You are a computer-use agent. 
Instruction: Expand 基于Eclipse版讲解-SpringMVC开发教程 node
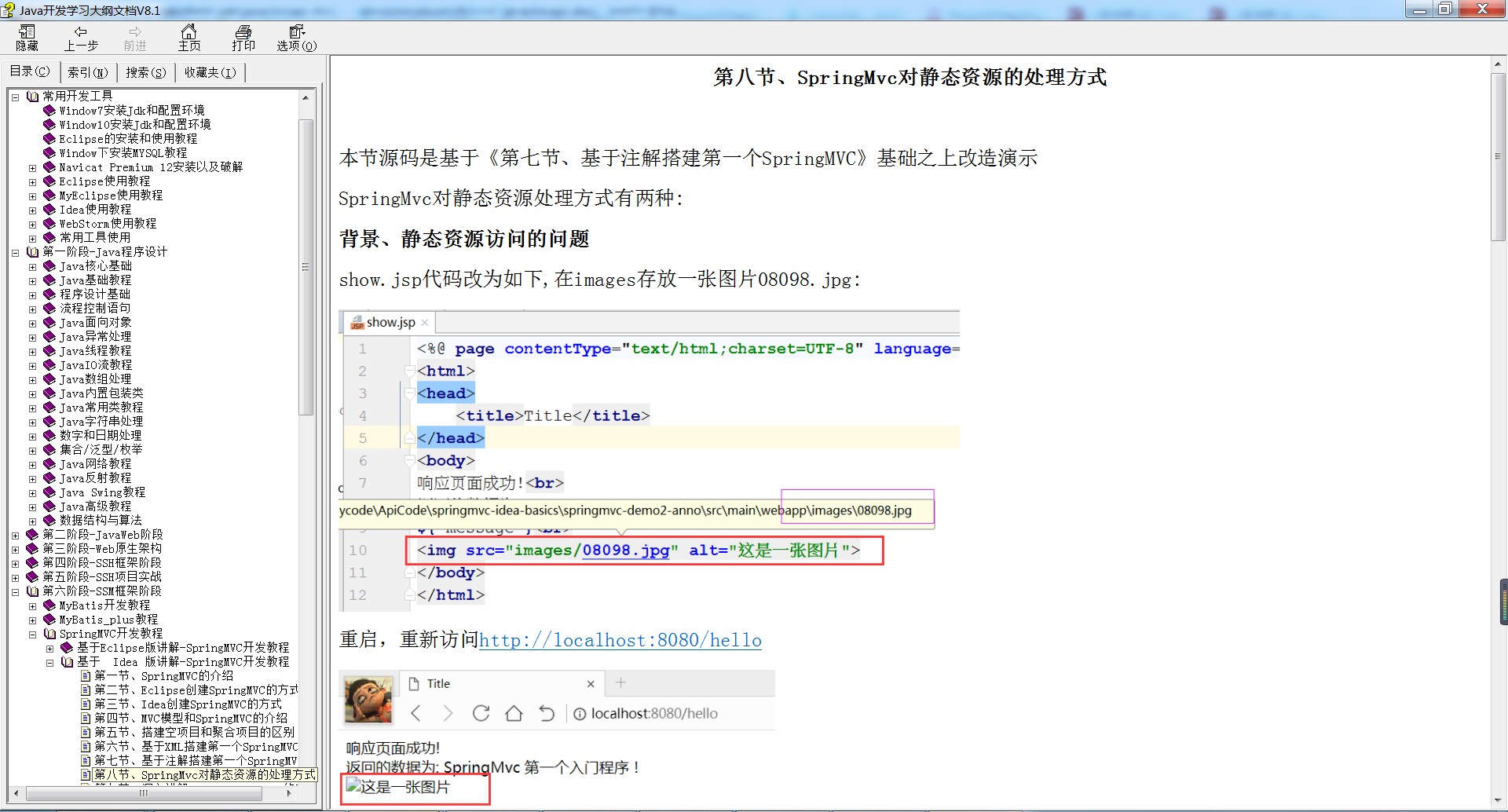(49, 649)
